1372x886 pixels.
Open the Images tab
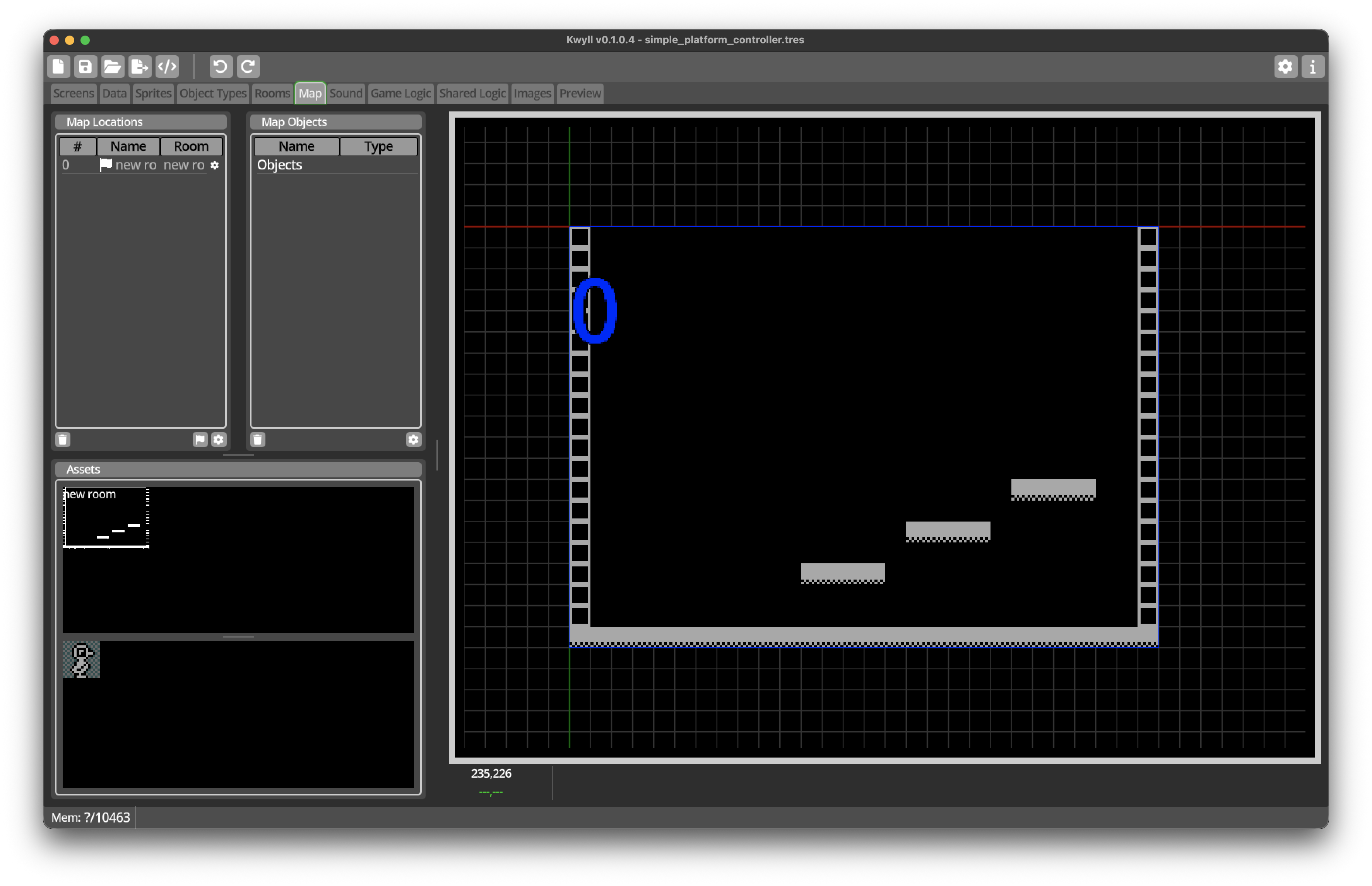tap(532, 93)
